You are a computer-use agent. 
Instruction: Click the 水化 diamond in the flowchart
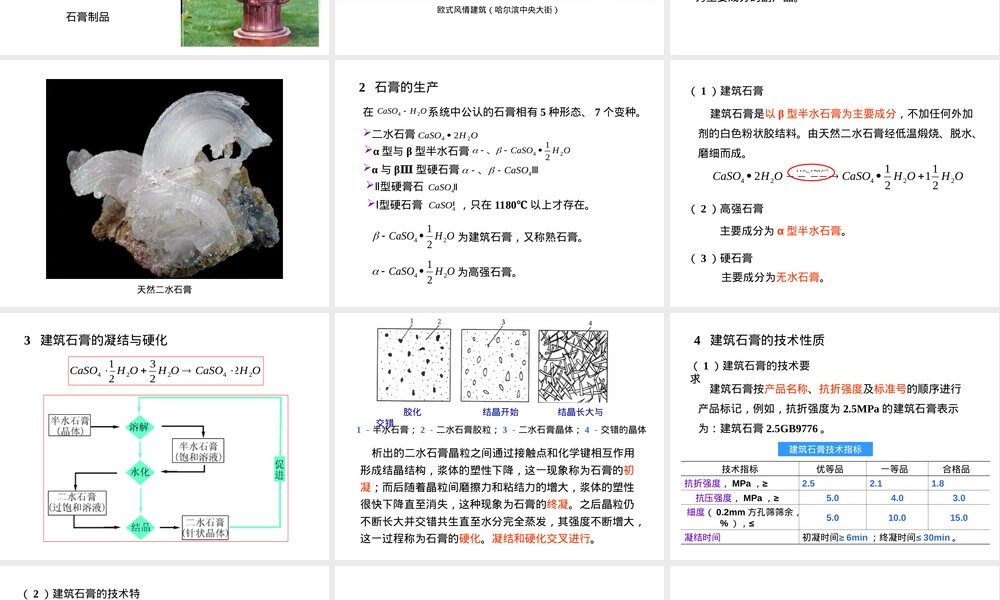(140, 472)
